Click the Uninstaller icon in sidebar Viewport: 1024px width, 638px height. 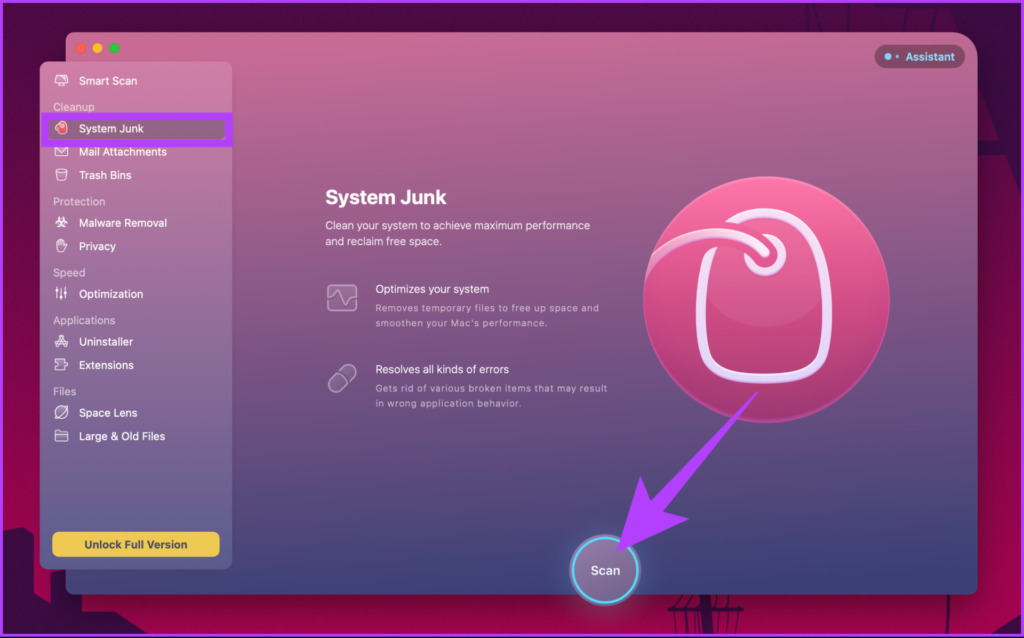pyautogui.click(x=61, y=342)
